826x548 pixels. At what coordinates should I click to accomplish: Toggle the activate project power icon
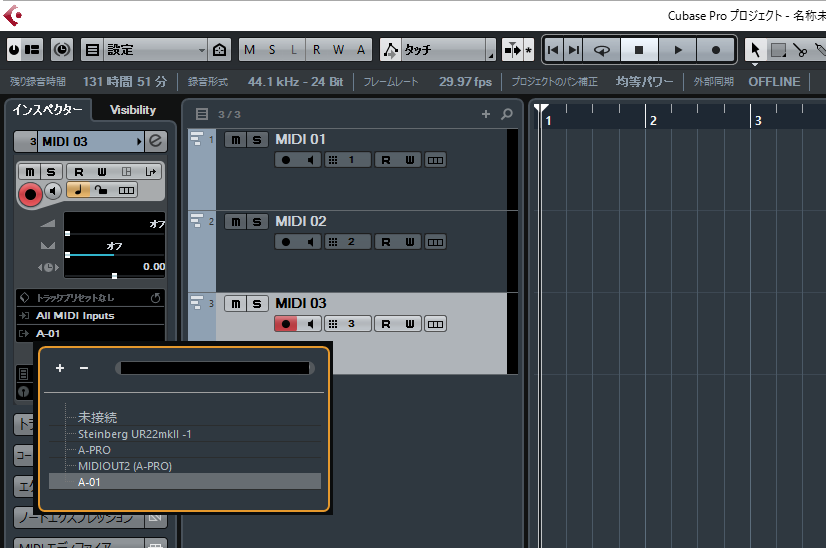tap(15, 50)
